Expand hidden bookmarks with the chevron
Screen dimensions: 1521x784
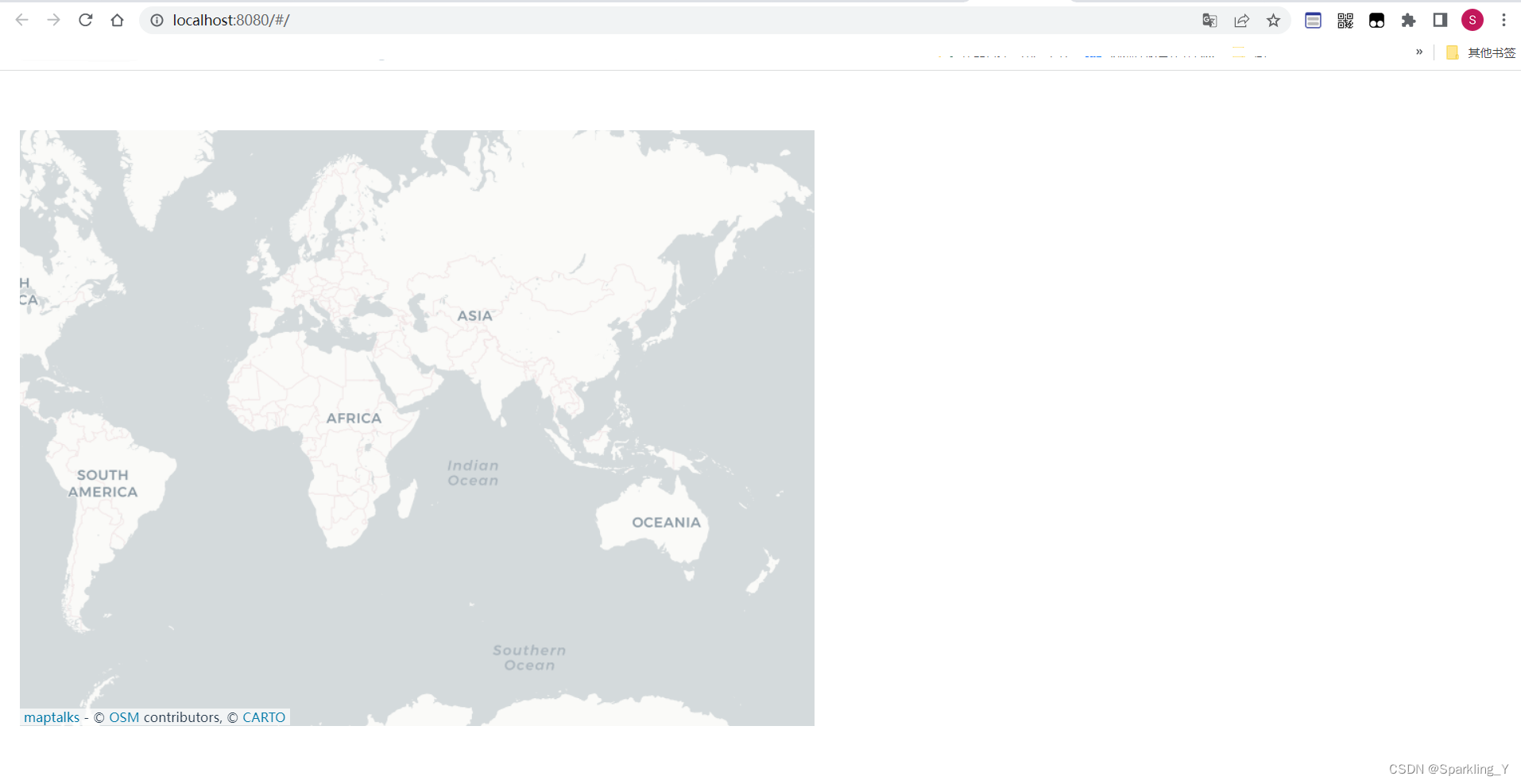1419,52
